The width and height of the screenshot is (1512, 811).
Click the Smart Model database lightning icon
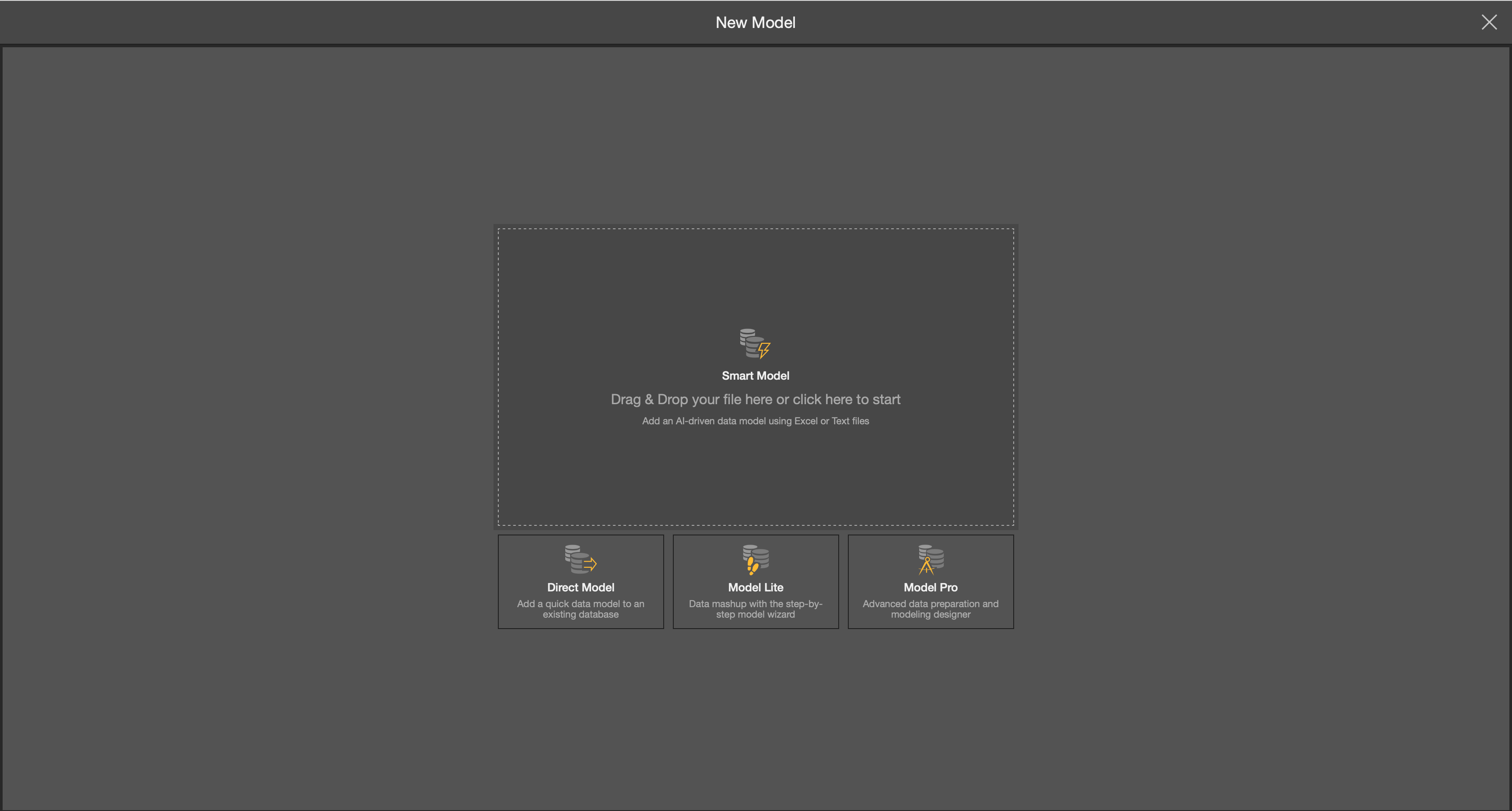pos(755,343)
